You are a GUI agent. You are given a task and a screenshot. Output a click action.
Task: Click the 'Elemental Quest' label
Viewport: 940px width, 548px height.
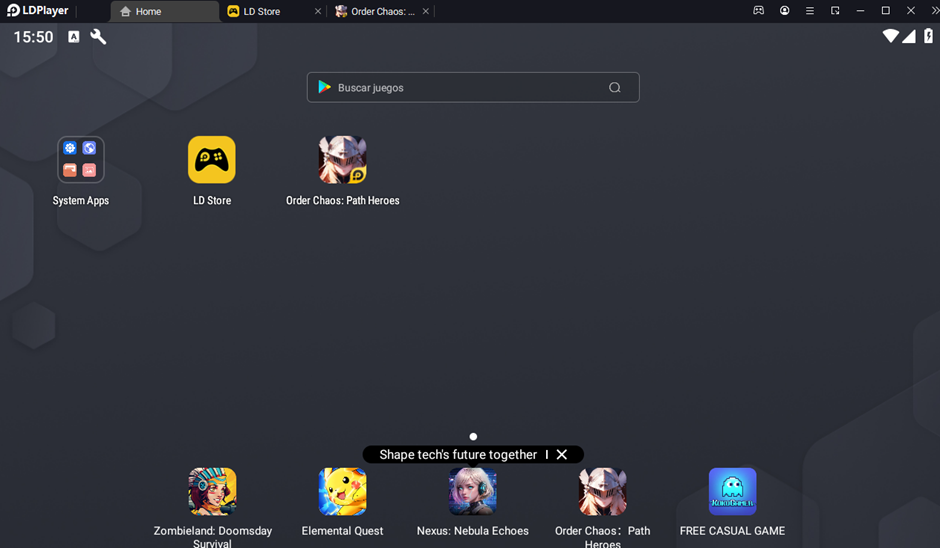click(342, 531)
